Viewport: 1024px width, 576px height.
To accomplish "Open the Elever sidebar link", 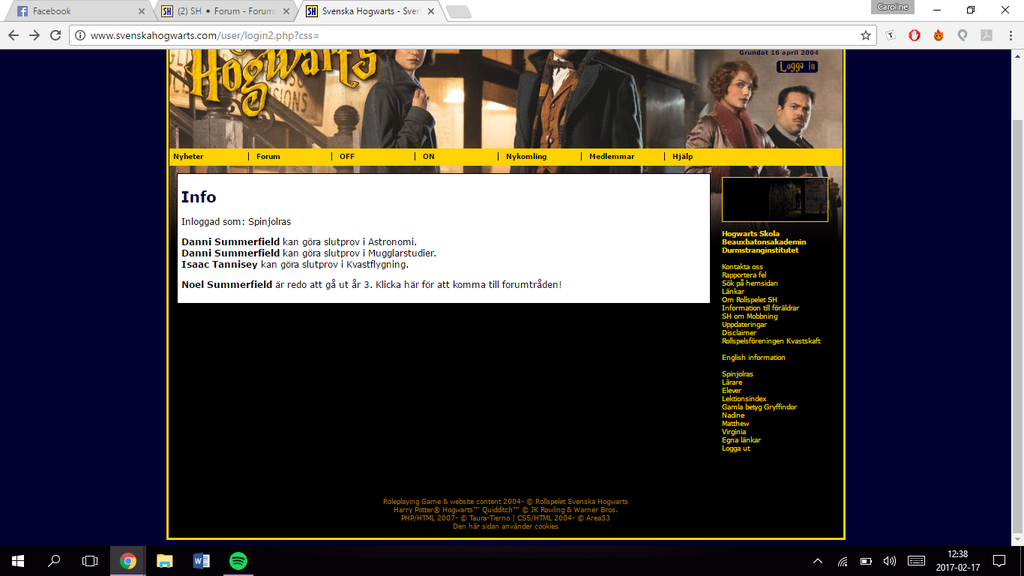I will [x=731, y=391].
